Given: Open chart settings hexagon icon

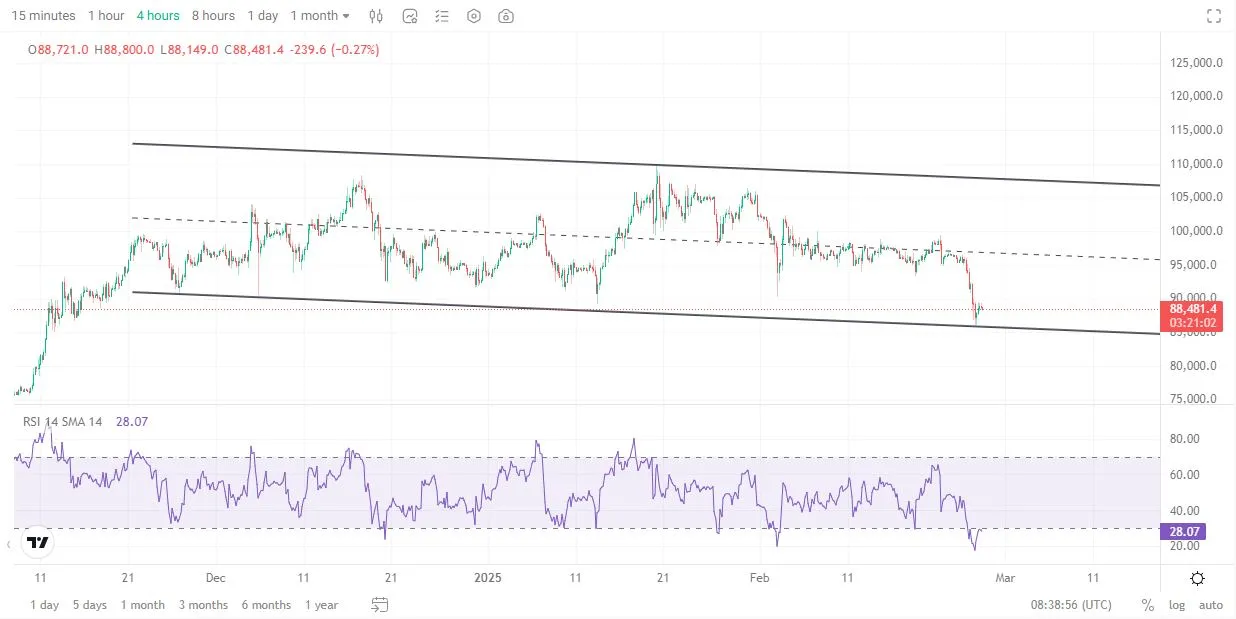Looking at the screenshot, I should 474,16.
